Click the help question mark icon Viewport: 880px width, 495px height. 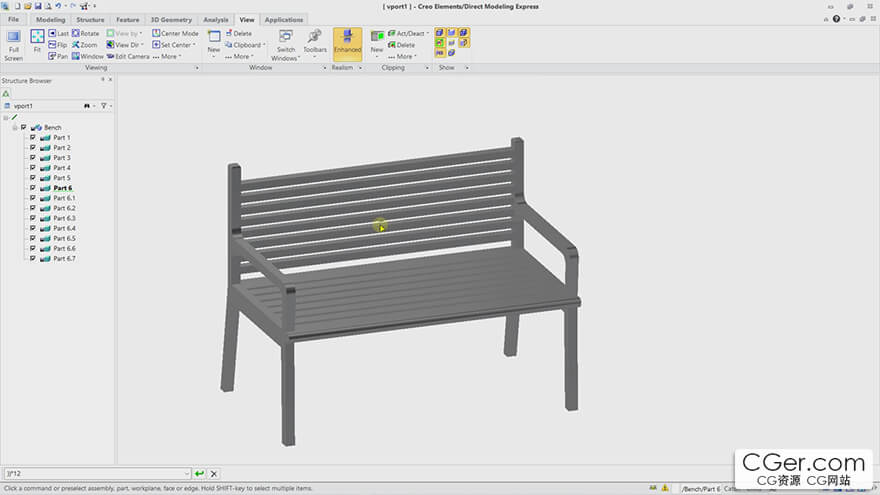[836, 19]
